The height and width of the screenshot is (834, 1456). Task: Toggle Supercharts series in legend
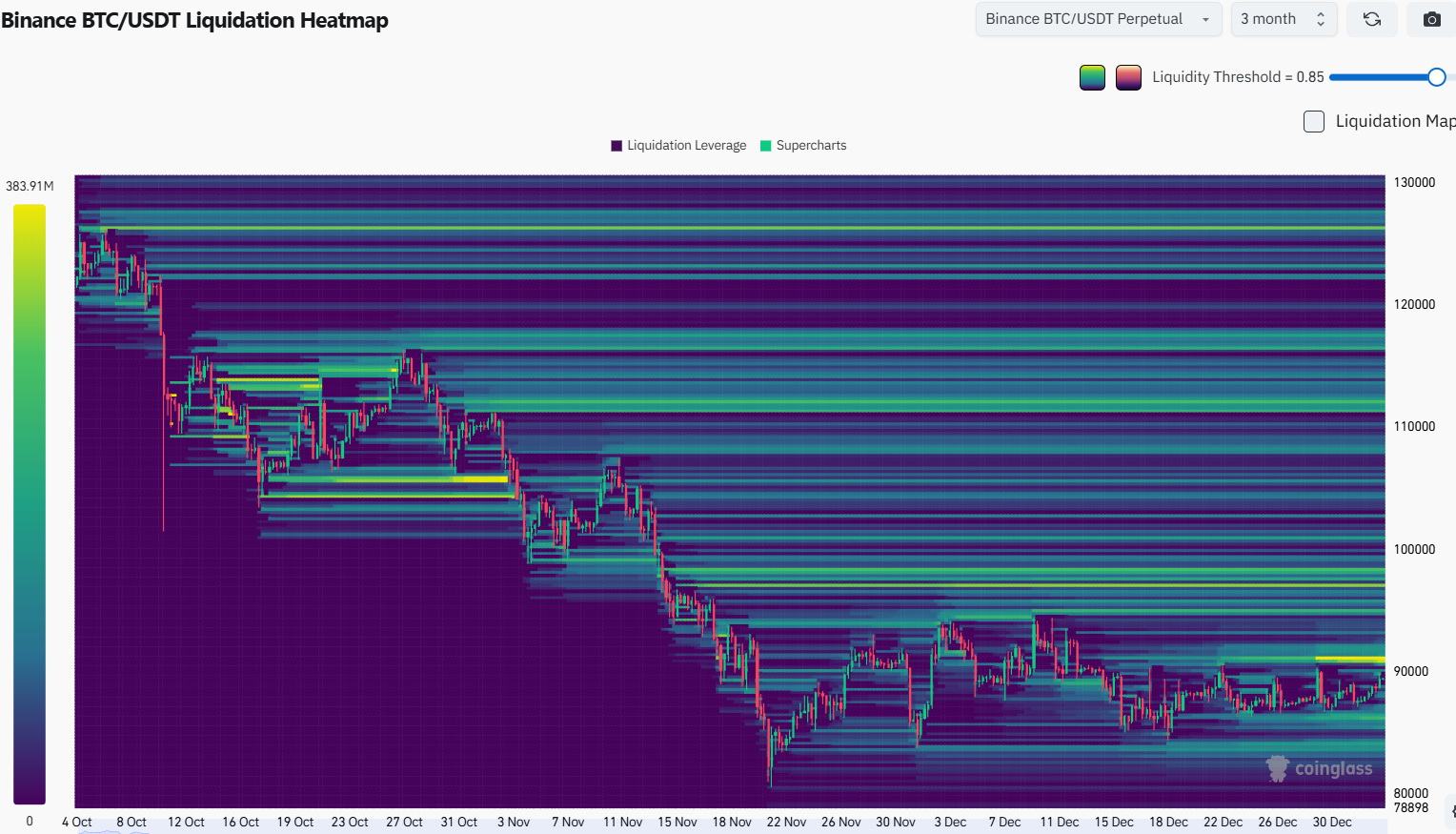tap(811, 146)
